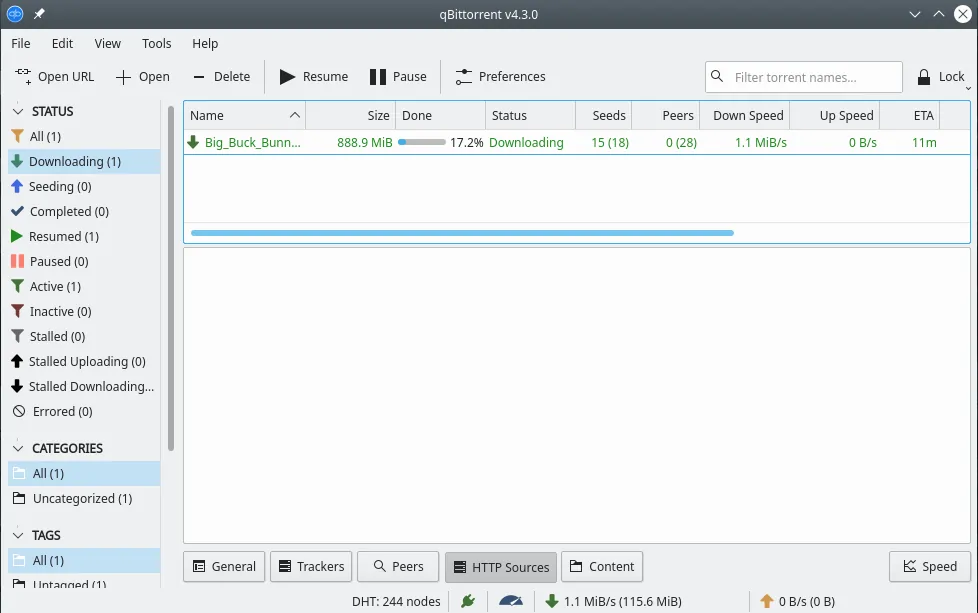Select All (1) under CATEGORIES
978x613 pixels.
tap(84, 473)
